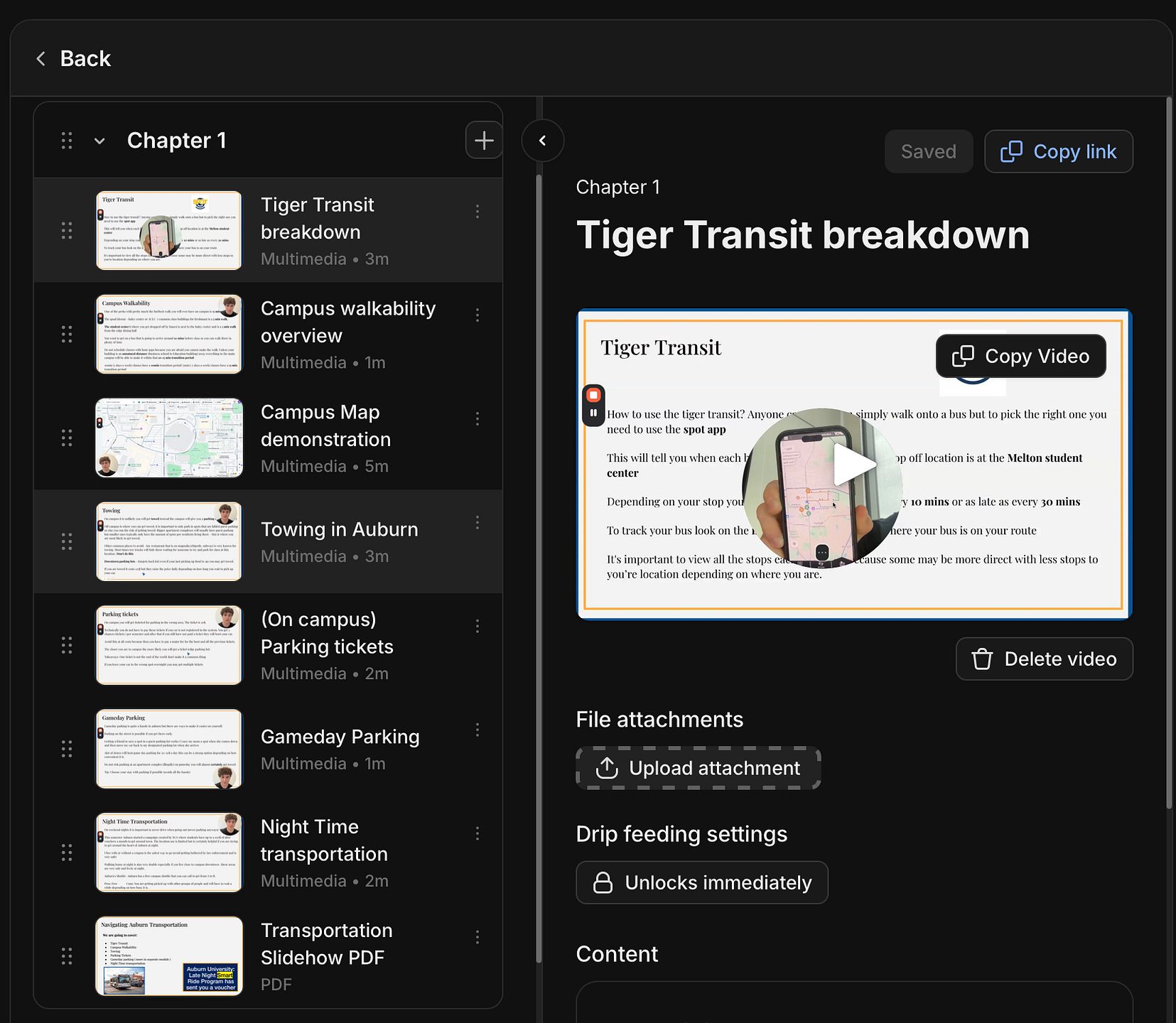Image resolution: width=1176 pixels, height=1023 pixels.
Task: Upload a file attachment
Action: click(698, 768)
